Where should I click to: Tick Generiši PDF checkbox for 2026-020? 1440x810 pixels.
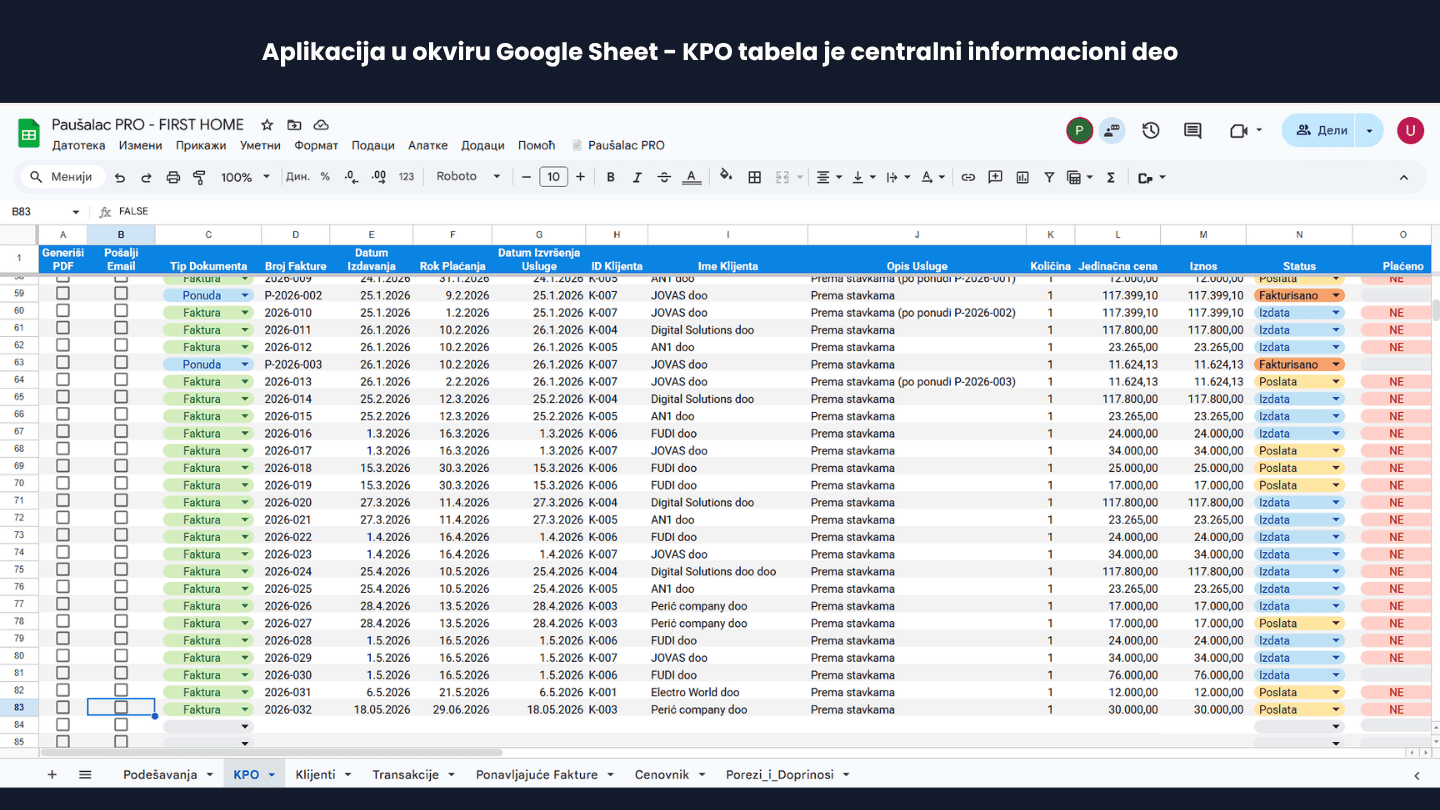point(63,500)
